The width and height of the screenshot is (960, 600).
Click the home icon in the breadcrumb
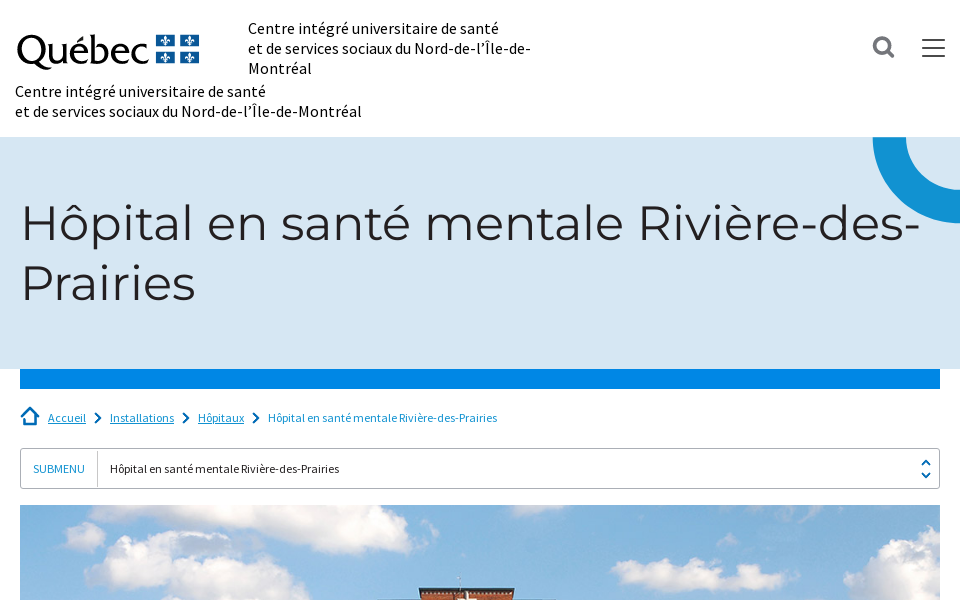pos(29,416)
